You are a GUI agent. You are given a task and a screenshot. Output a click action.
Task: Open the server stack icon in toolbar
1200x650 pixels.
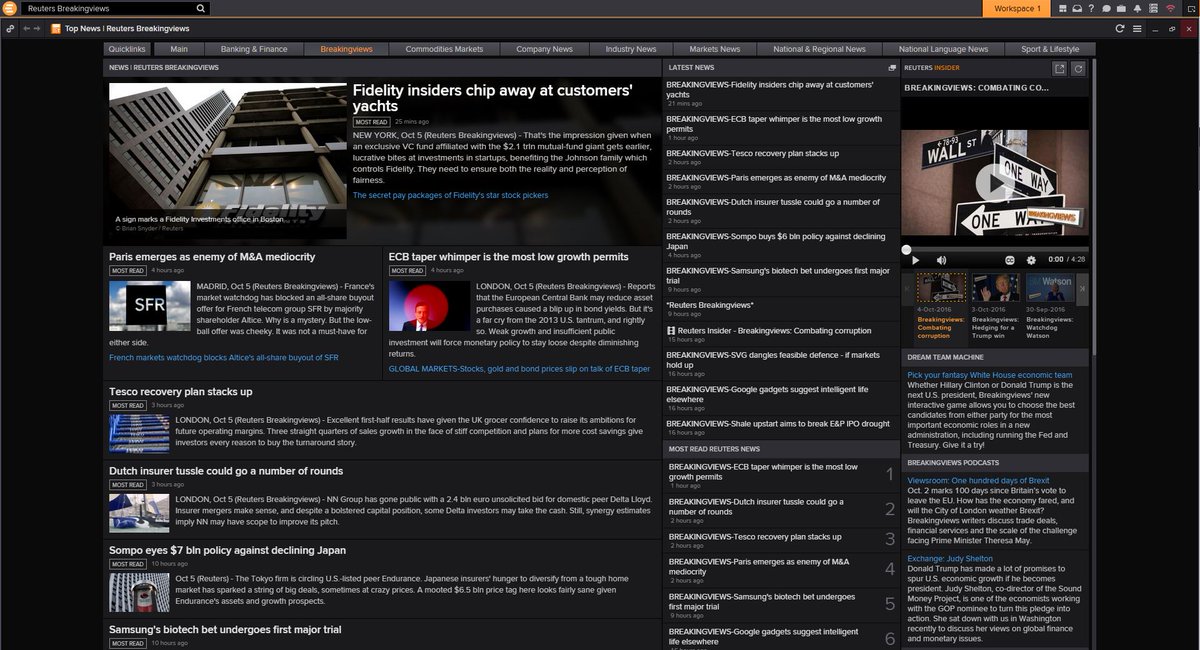pyautogui.click(x=1153, y=8)
